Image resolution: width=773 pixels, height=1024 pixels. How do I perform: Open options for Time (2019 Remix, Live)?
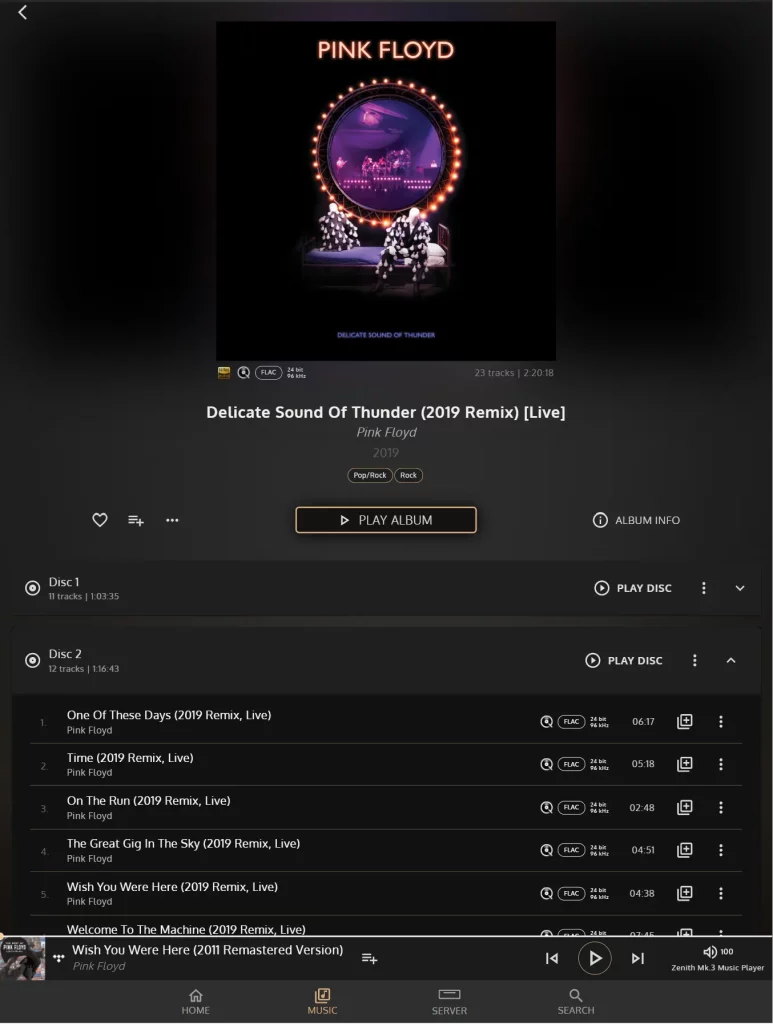(x=721, y=764)
